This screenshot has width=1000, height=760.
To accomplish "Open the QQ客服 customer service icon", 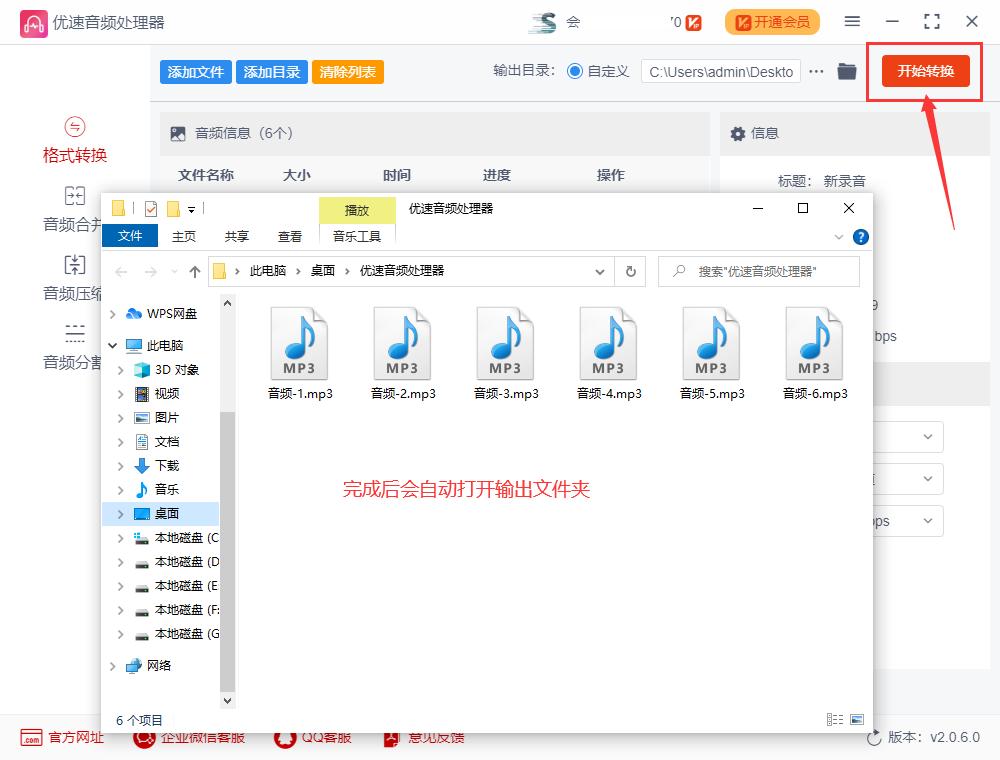I will click(285, 737).
